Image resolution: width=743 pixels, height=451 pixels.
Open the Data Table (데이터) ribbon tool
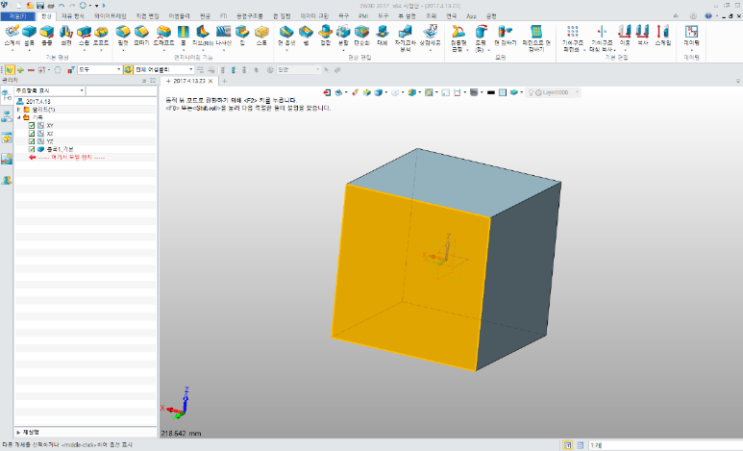[691, 36]
